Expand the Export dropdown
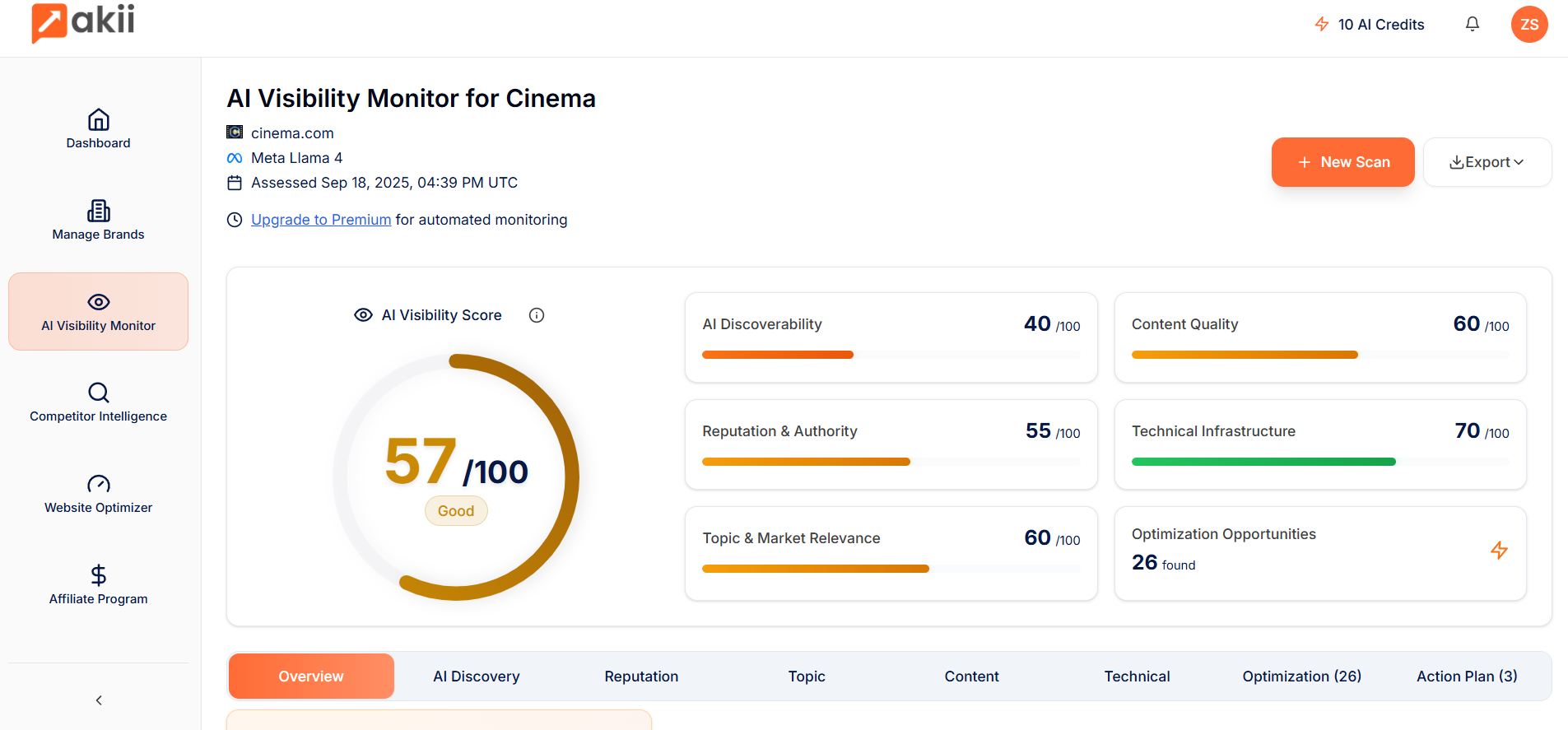The width and height of the screenshot is (1568, 730). (1487, 162)
